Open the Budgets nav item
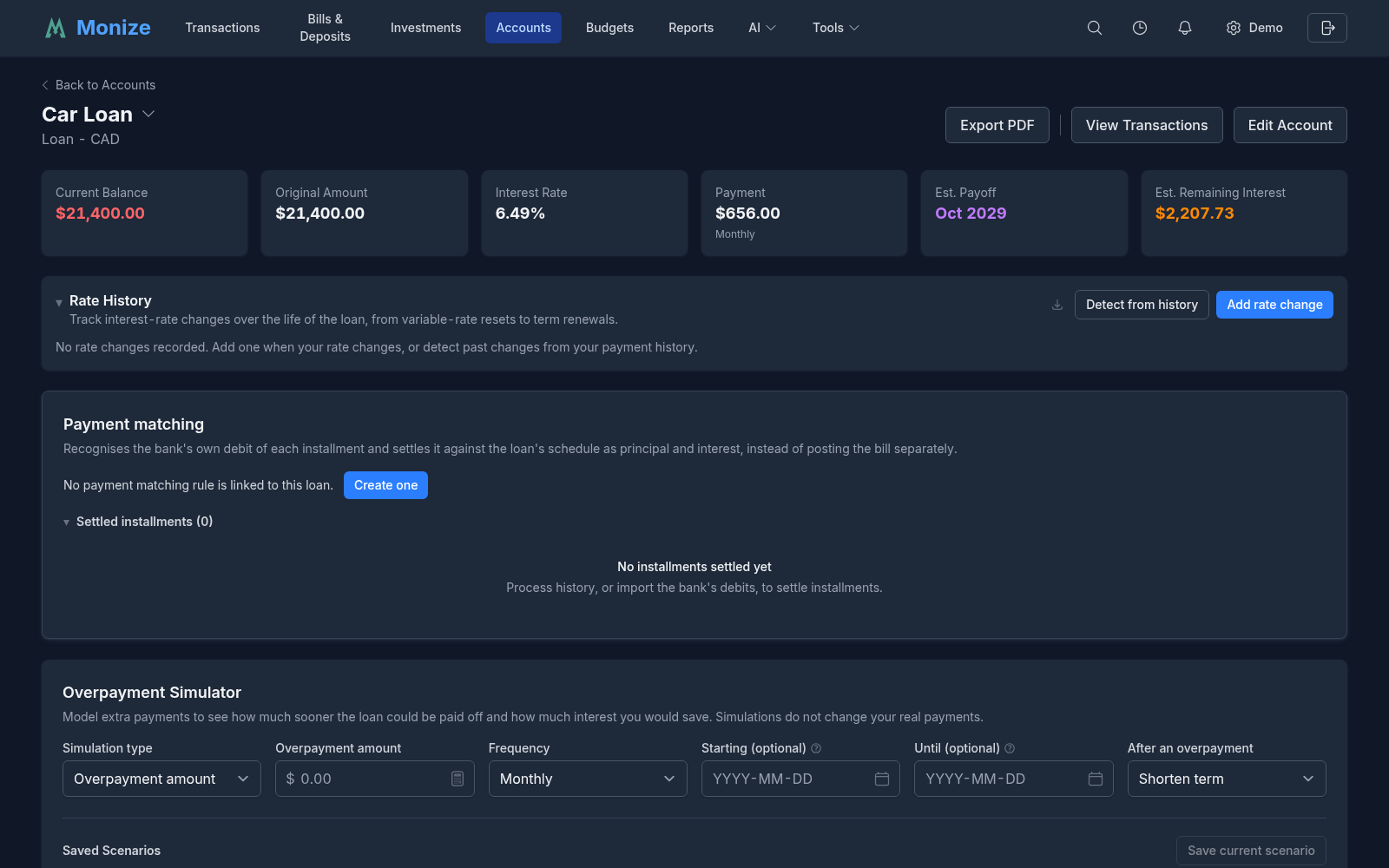This screenshot has height=868, width=1389. pos(609,28)
